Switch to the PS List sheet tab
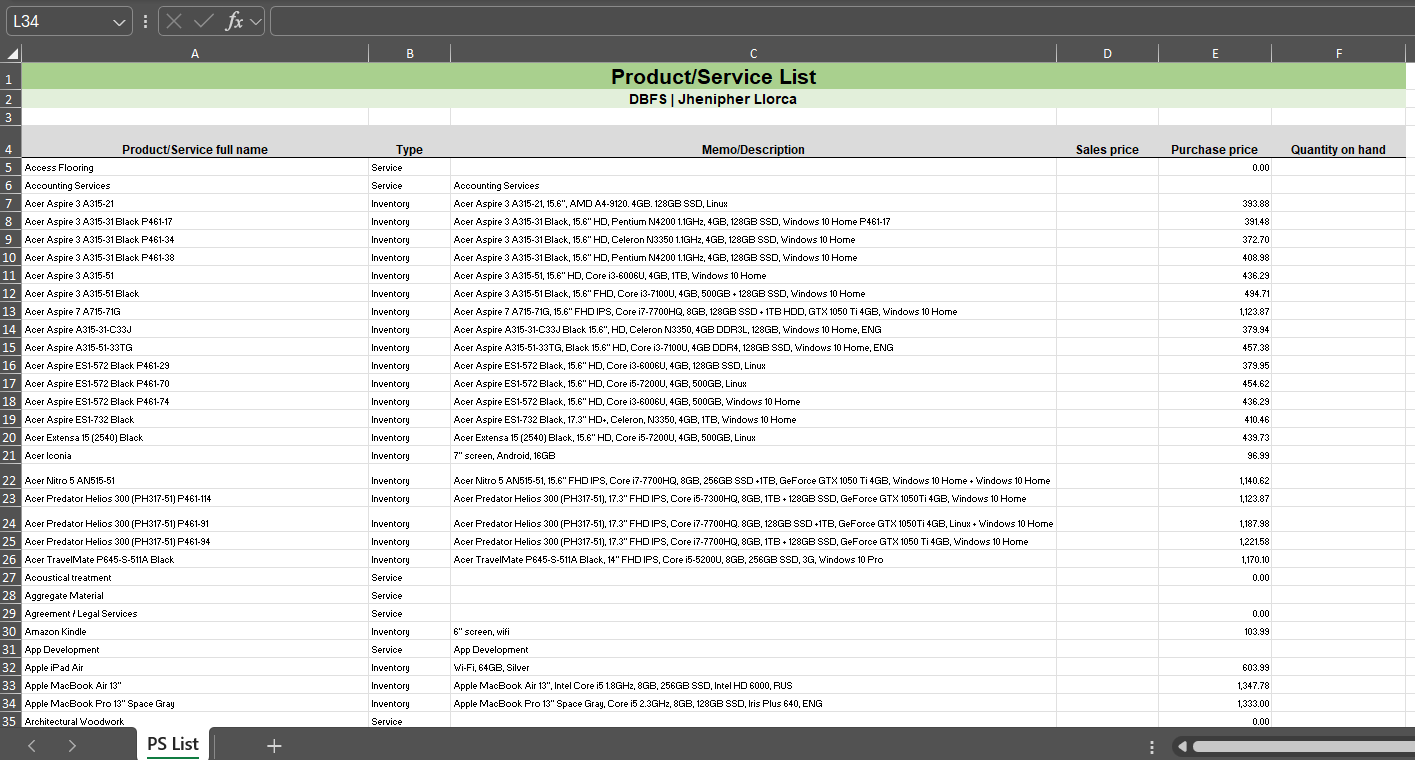This screenshot has height=760, width=1415. pos(173,744)
